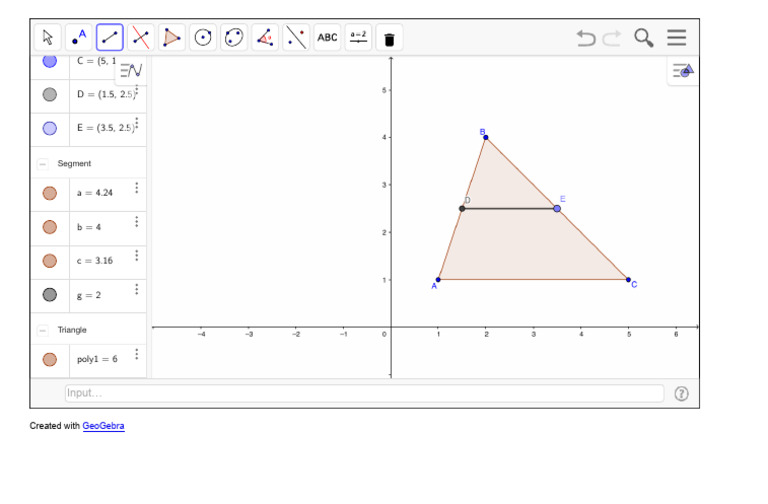Screen dimensions: 768x504
Task: Open options menu for segment b
Action: 137,222
